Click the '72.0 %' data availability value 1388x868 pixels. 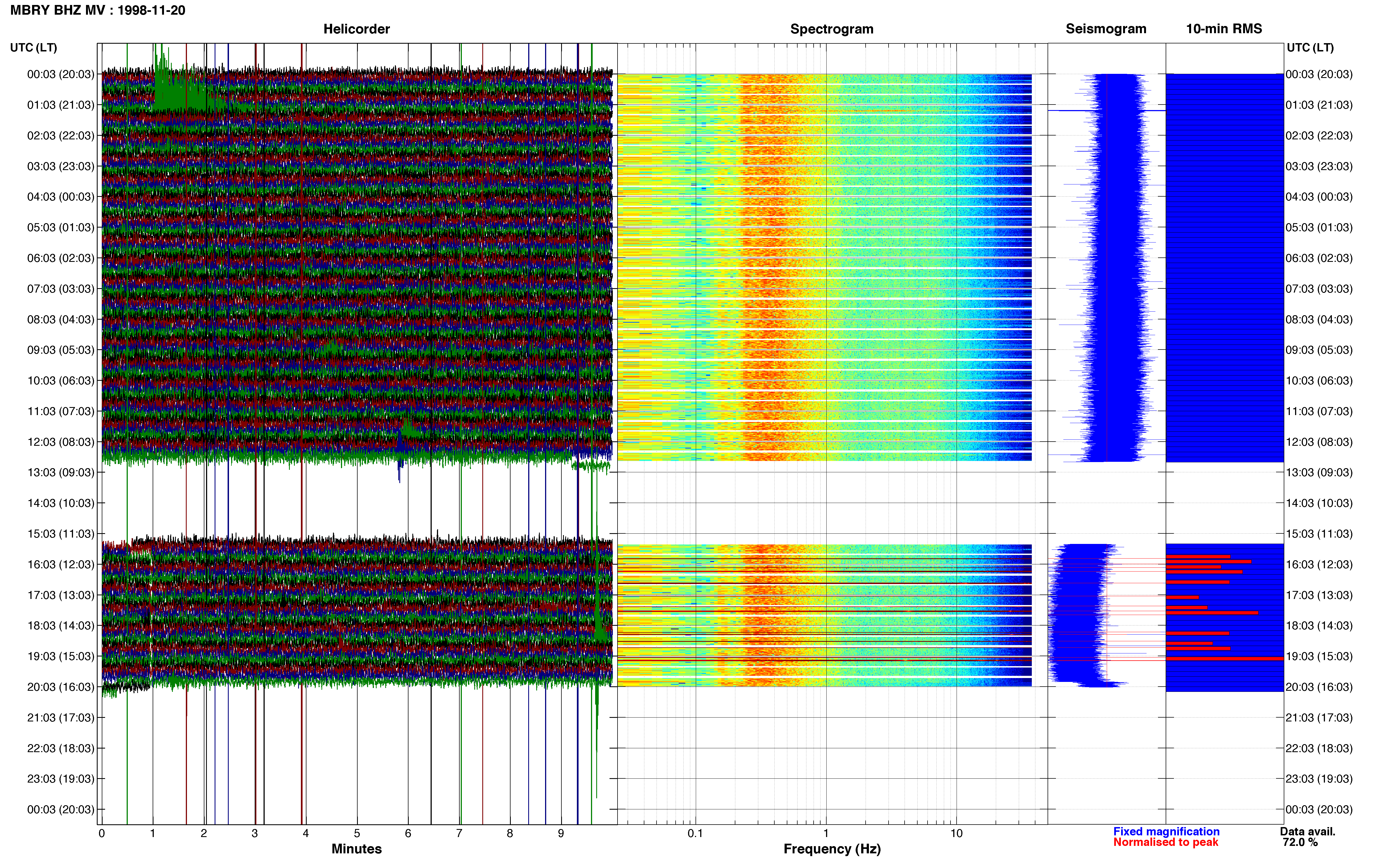point(1300,842)
